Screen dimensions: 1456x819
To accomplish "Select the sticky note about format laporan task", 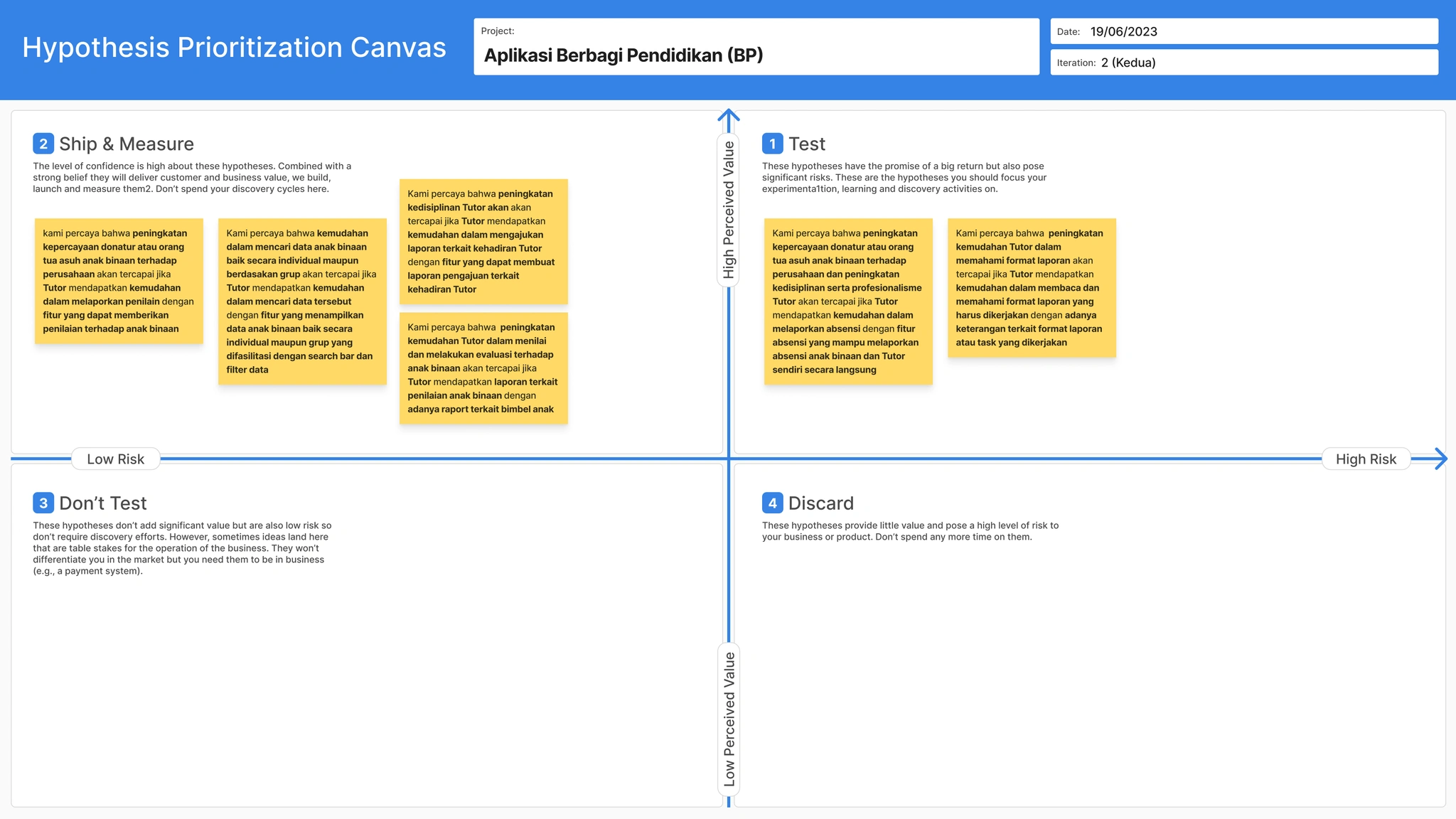I will tap(1031, 287).
